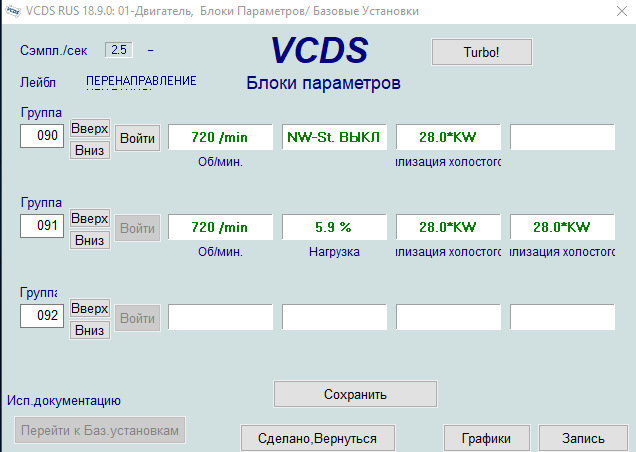Viewport: 636px width, 452px height.
Task: Close the VCDS window
Action: click(622, 11)
